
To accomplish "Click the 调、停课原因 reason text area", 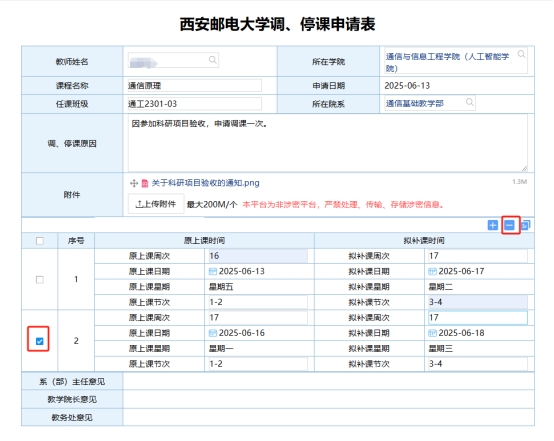I will tap(328, 143).
